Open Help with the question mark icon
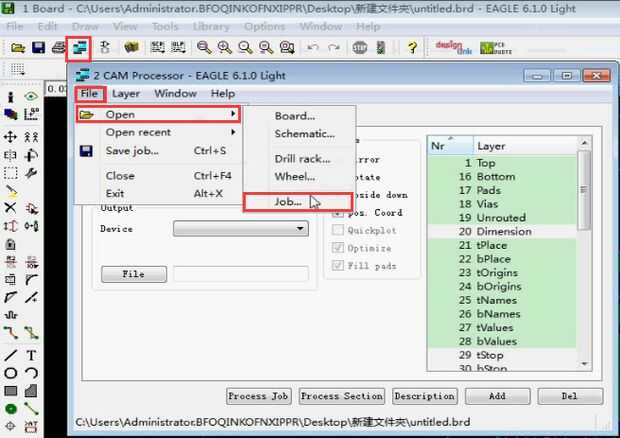This screenshot has width=620, height=438. coord(412,48)
